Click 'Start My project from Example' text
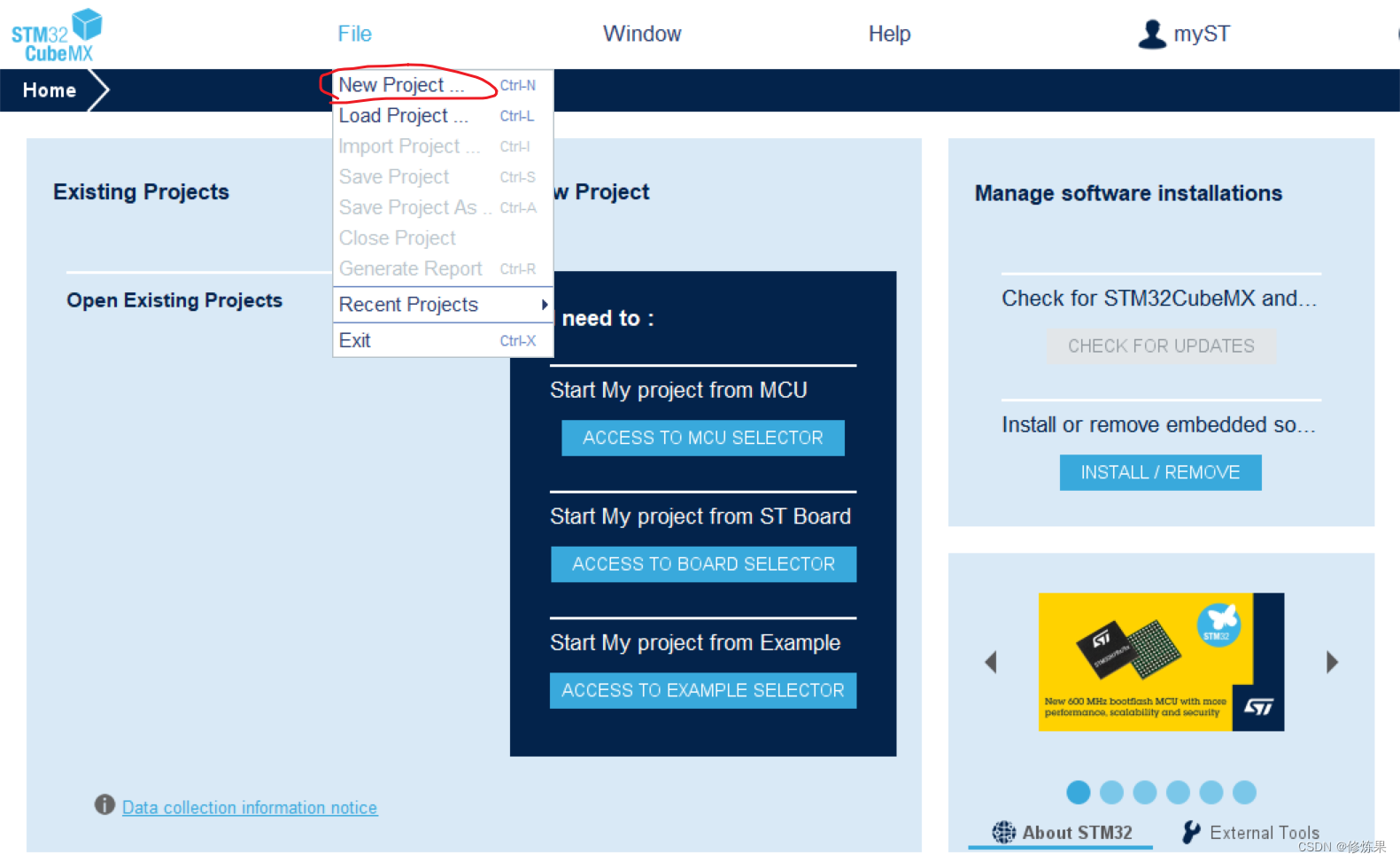Viewport: 1400px width, 862px height. [695, 642]
